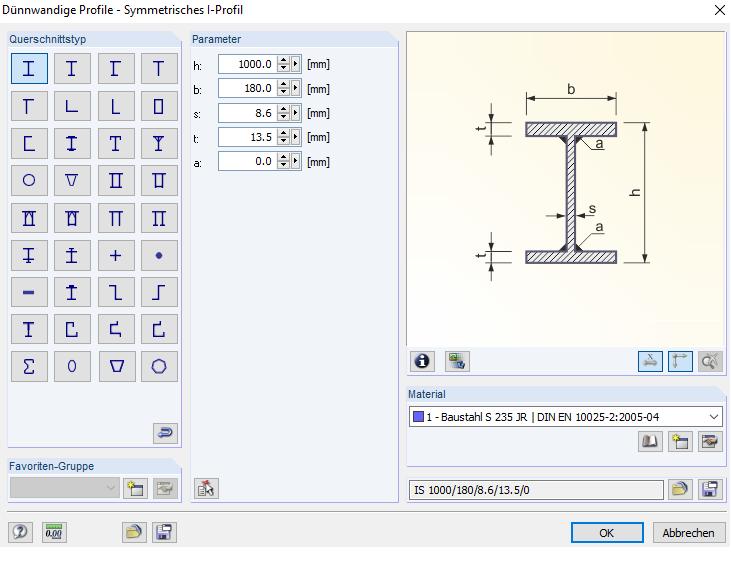Adjust web thickness s spinner
The height and width of the screenshot is (575, 731).
click(x=283, y=113)
